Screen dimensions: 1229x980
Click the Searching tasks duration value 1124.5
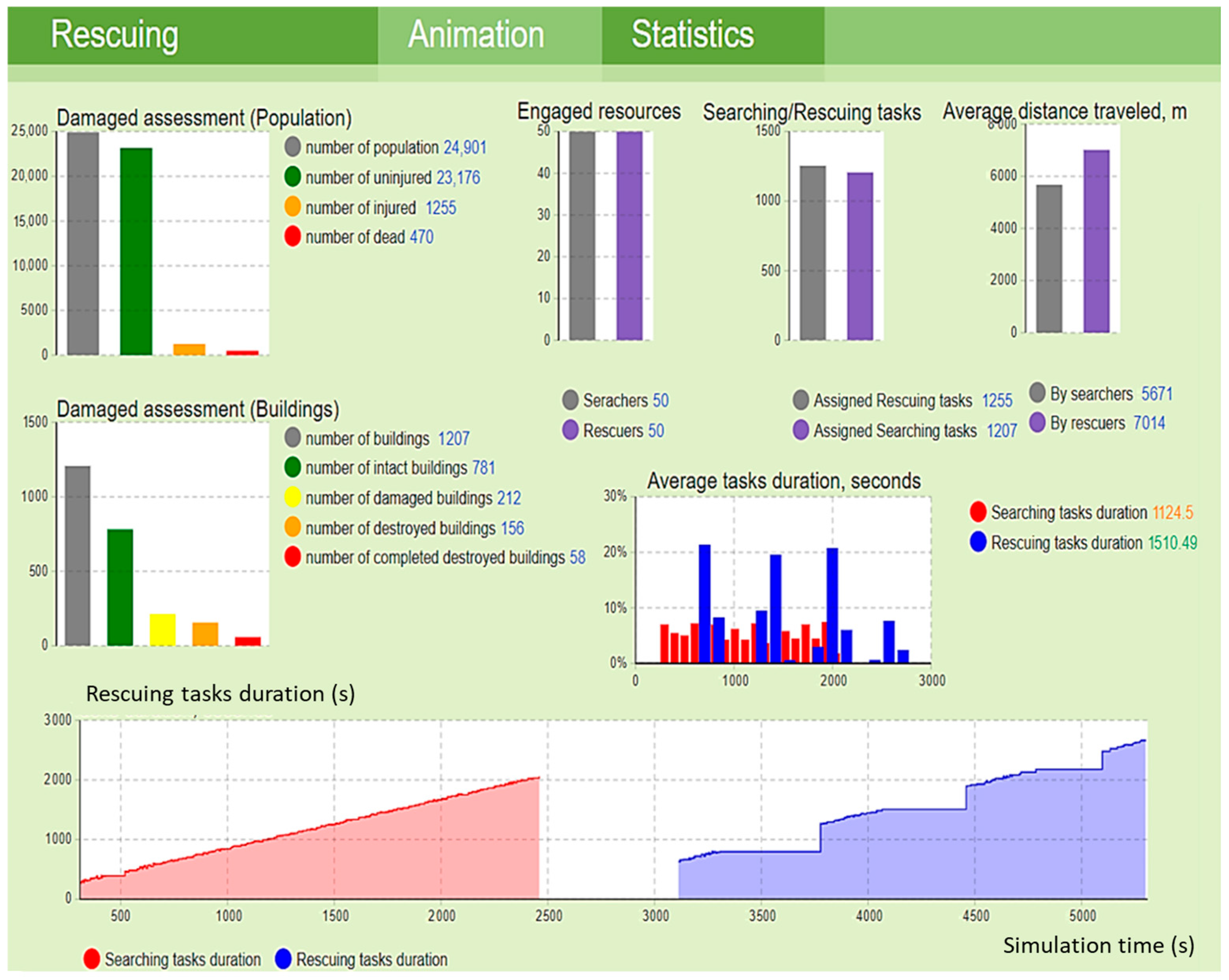pyautogui.click(x=1173, y=512)
